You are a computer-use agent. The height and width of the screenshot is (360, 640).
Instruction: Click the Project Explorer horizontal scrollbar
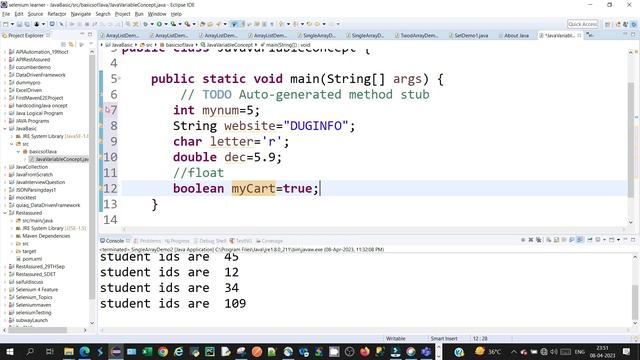38,330
